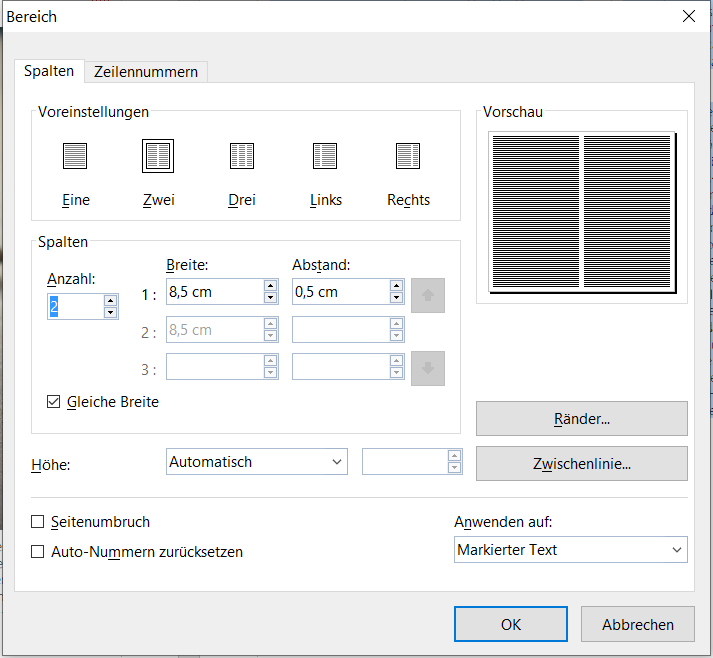Click the Zwischenlinie... button
This screenshot has width=713, height=658.
pyautogui.click(x=582, y=463)
